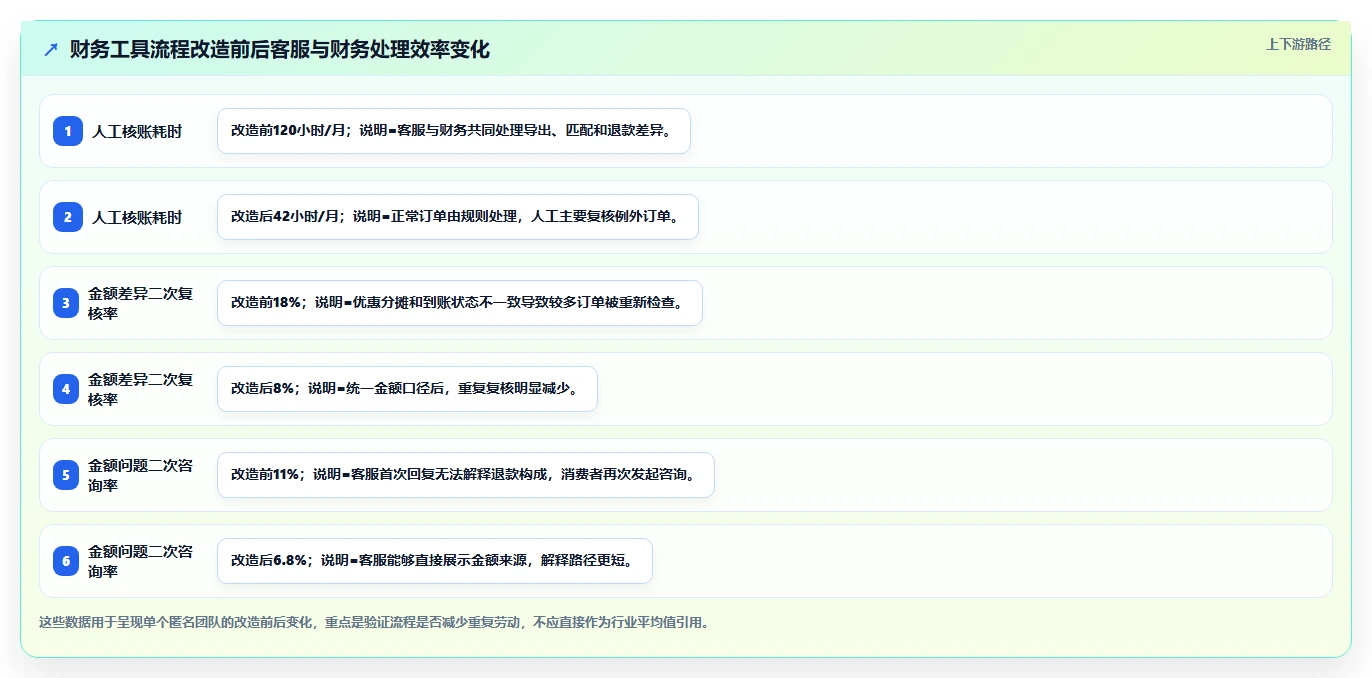The width and height of the screenshot is (1372, 678).
Task: Select the 改造后42小时/月 description box
Action: 458,217
